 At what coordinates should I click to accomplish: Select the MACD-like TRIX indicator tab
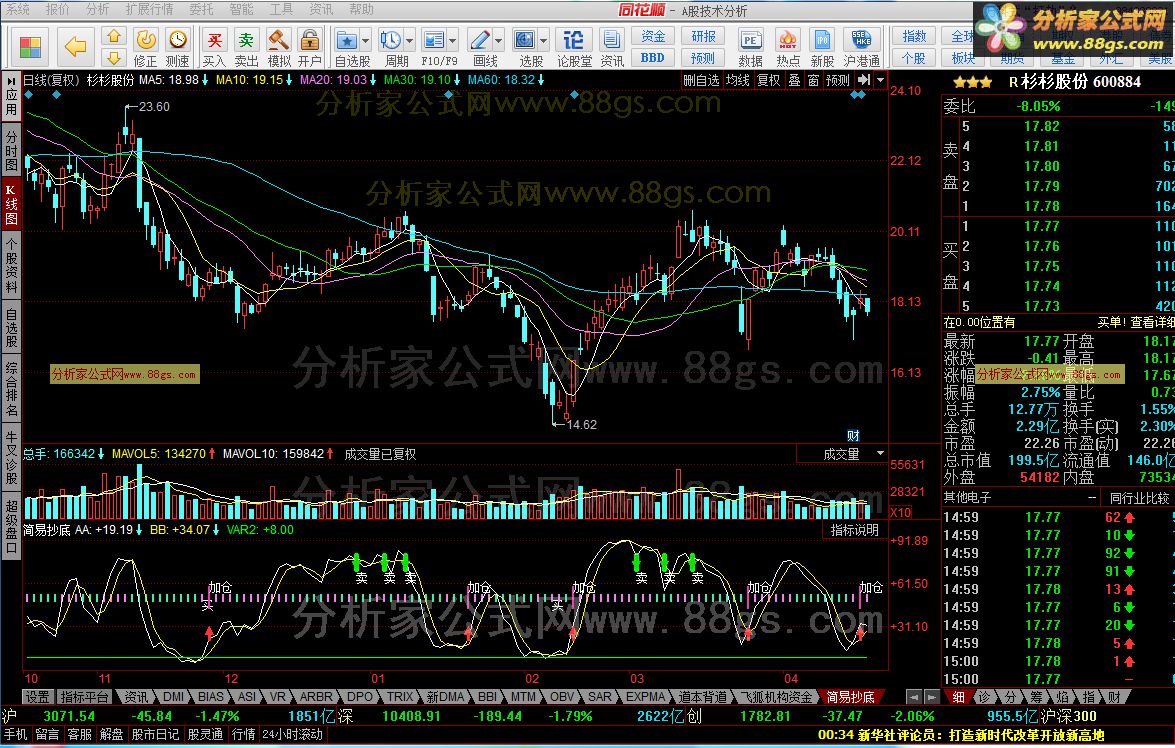pos(399,697)
